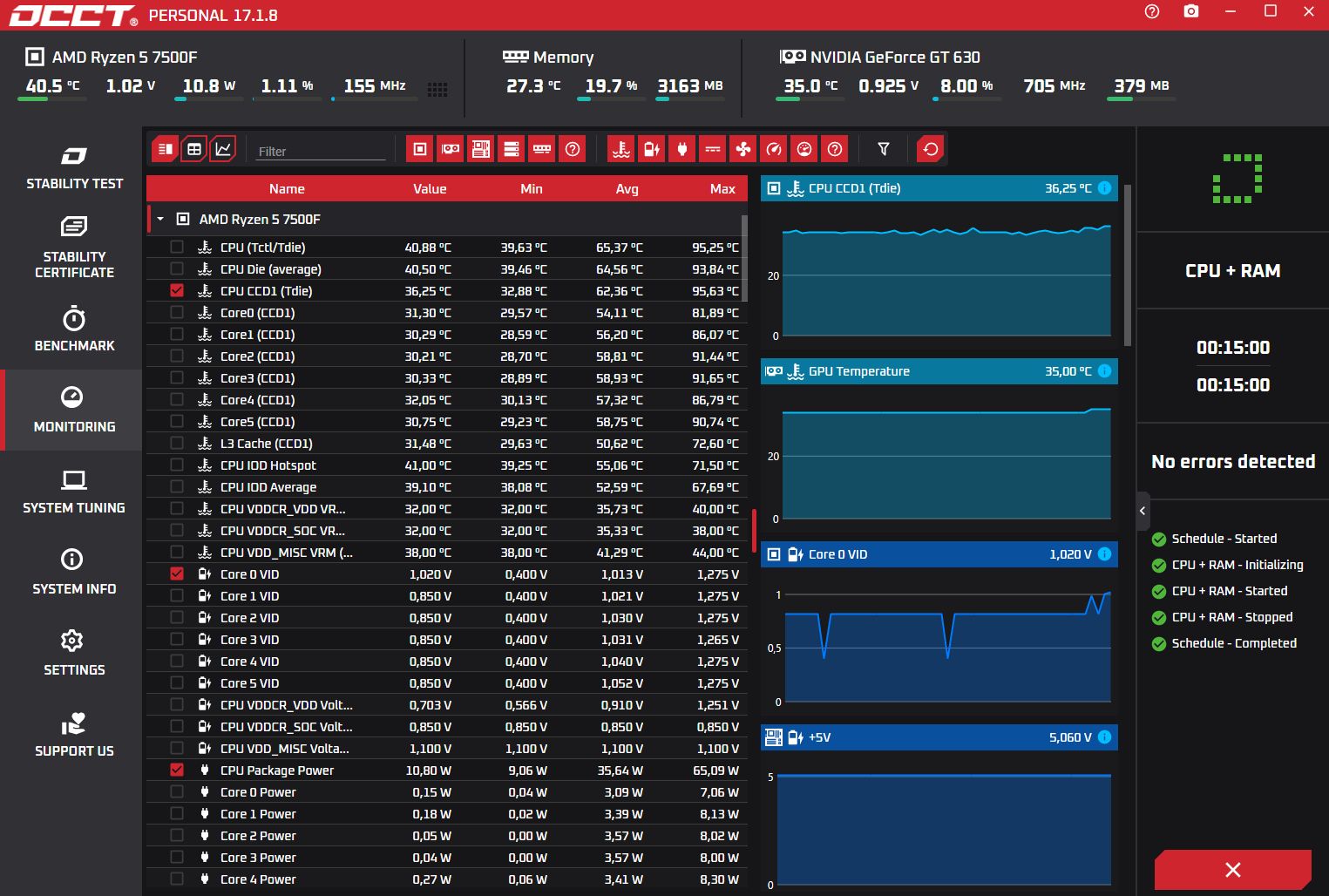Take a screenshot with the camera icon

(1191, 11)
